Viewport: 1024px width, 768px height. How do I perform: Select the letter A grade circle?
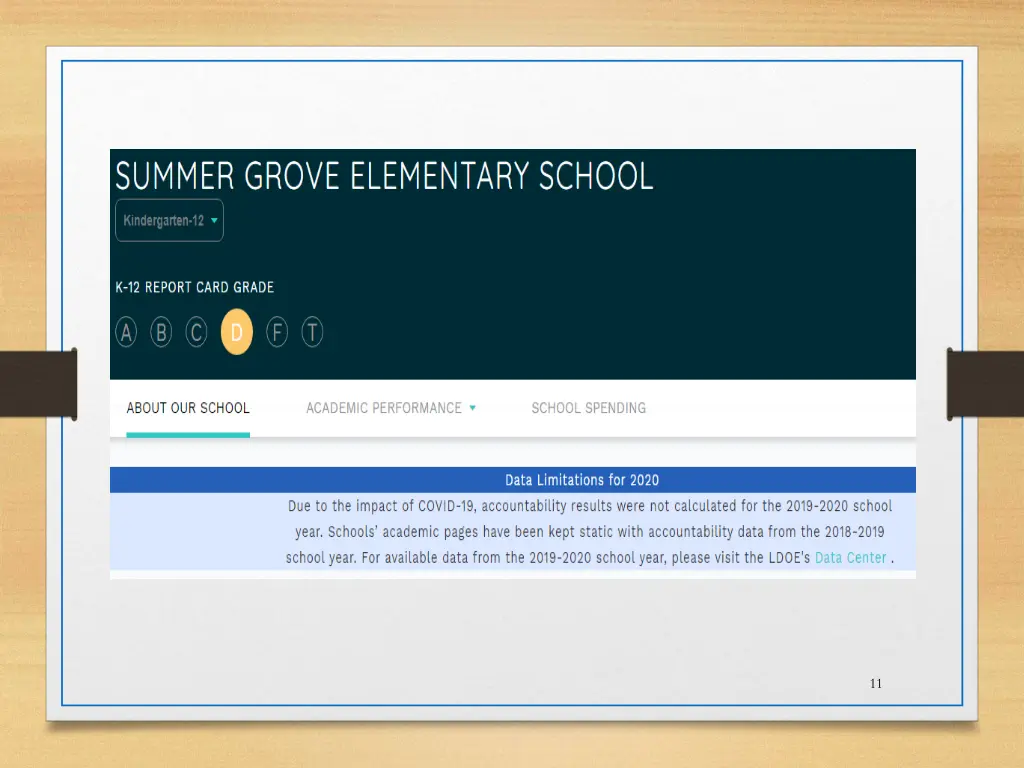pyautogui.click(x=125, y=332)
